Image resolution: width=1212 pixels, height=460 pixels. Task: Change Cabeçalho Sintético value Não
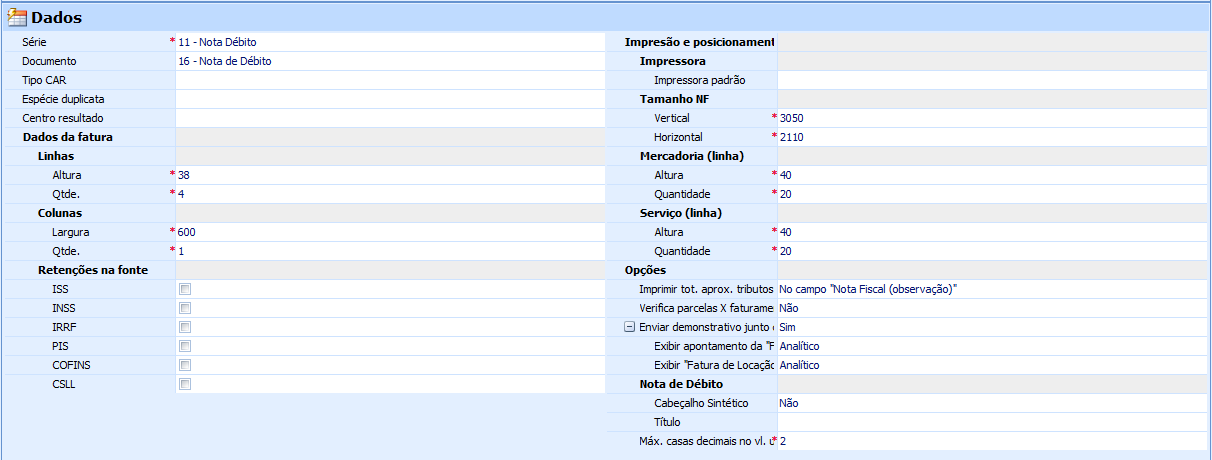tap(992, 403)
